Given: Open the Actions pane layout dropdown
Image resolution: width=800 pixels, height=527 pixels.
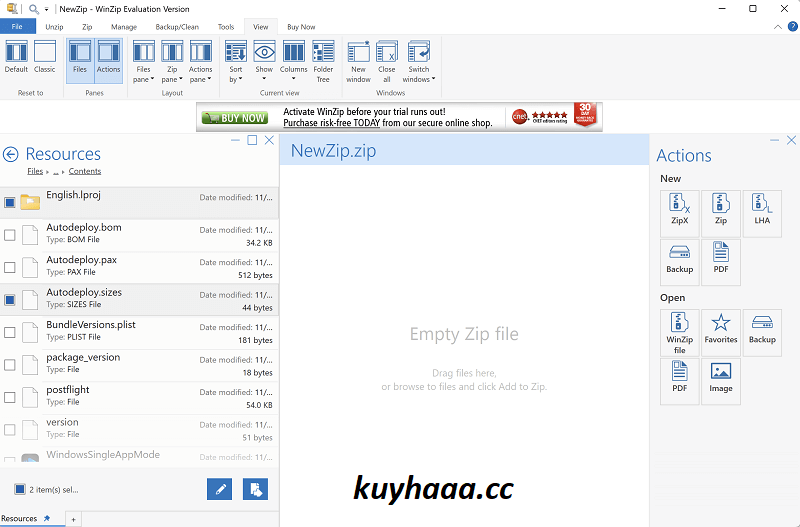Looking at the screenshot, I should coord(201,62).
